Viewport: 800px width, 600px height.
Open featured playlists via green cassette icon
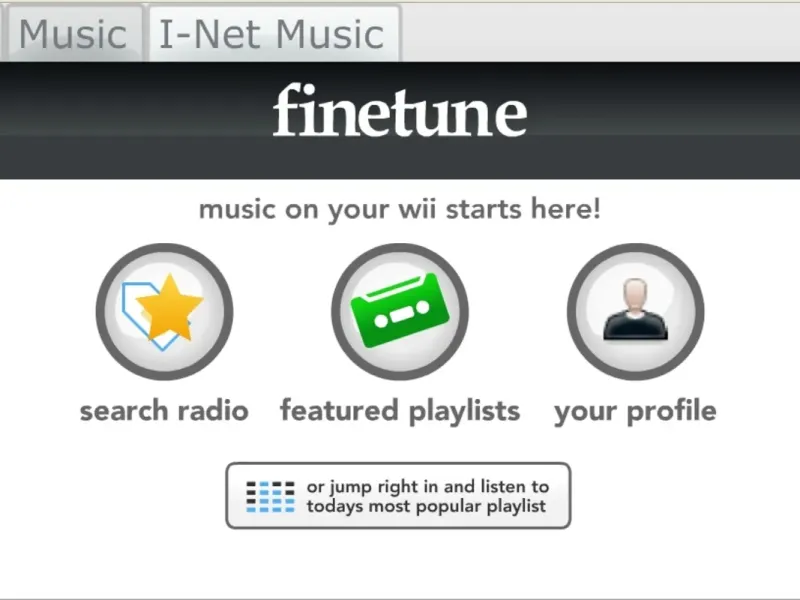pos(400,312)
